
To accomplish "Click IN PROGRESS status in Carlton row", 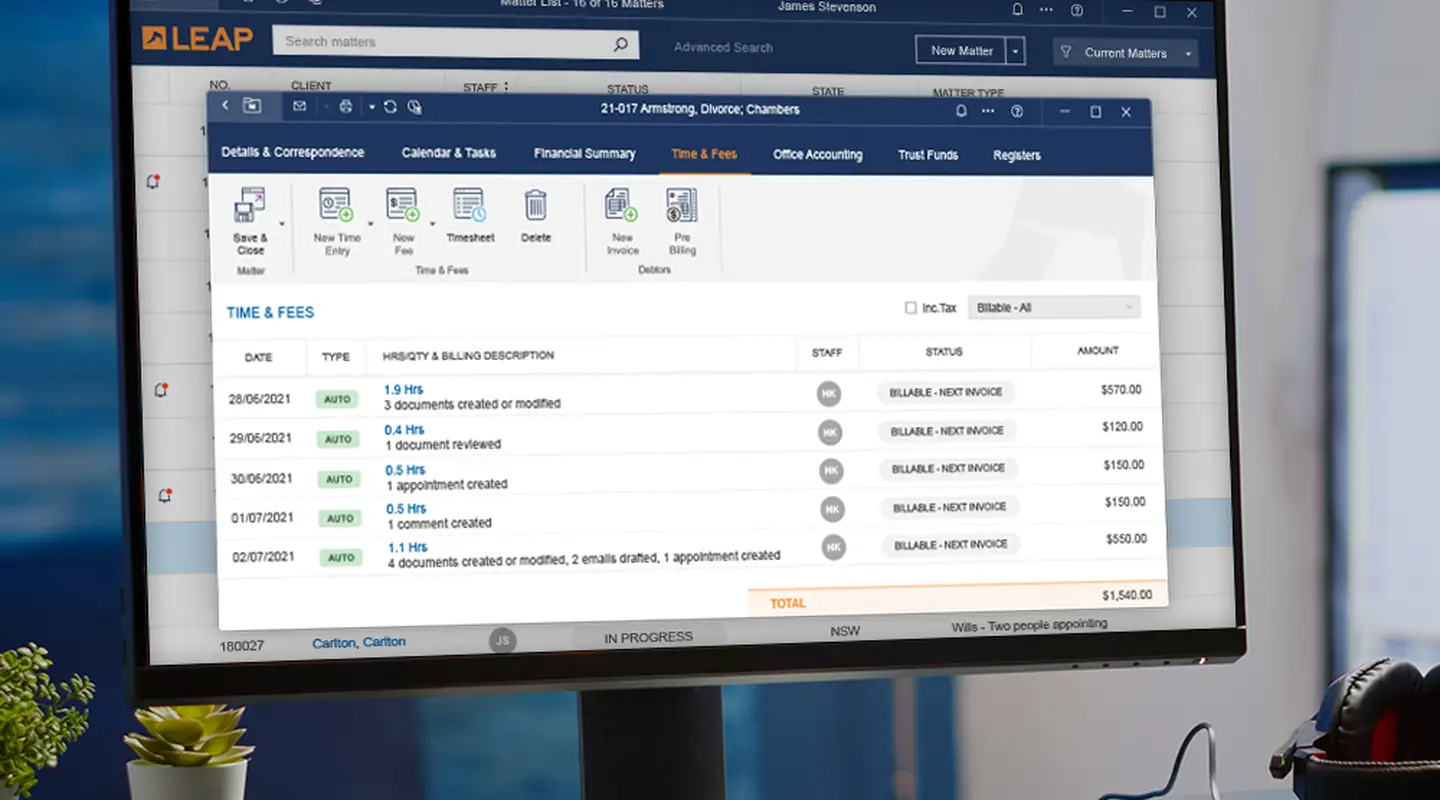I will pyautogui.click(x=648, y=637).
